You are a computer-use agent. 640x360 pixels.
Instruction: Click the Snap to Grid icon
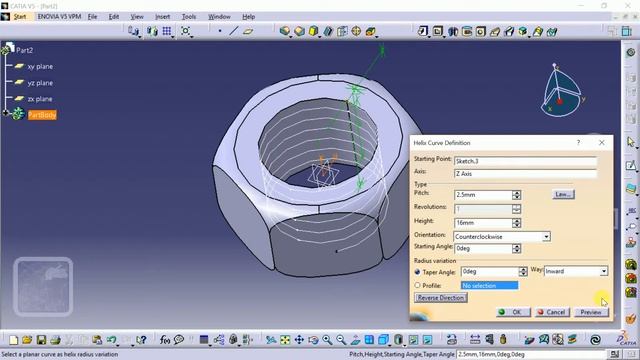pos(167,31)
